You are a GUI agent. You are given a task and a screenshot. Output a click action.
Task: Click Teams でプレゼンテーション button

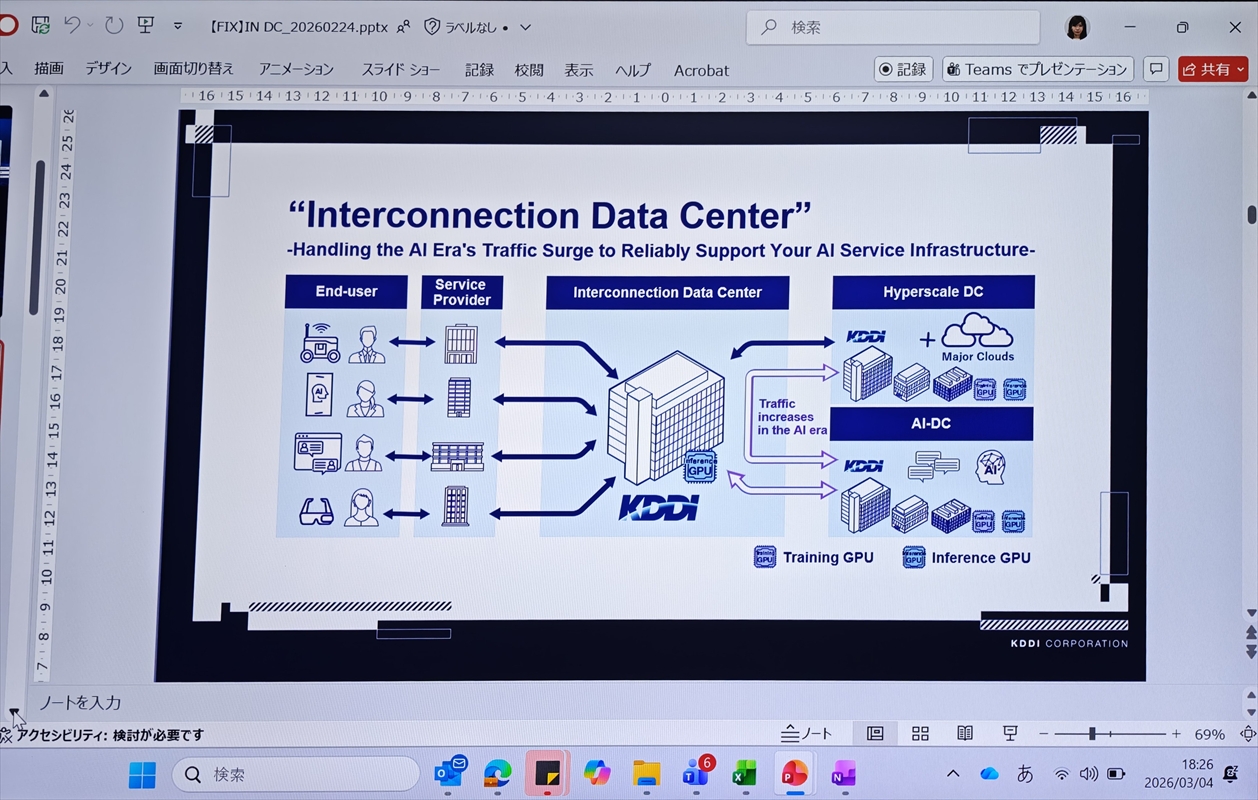coord(1037,69)
